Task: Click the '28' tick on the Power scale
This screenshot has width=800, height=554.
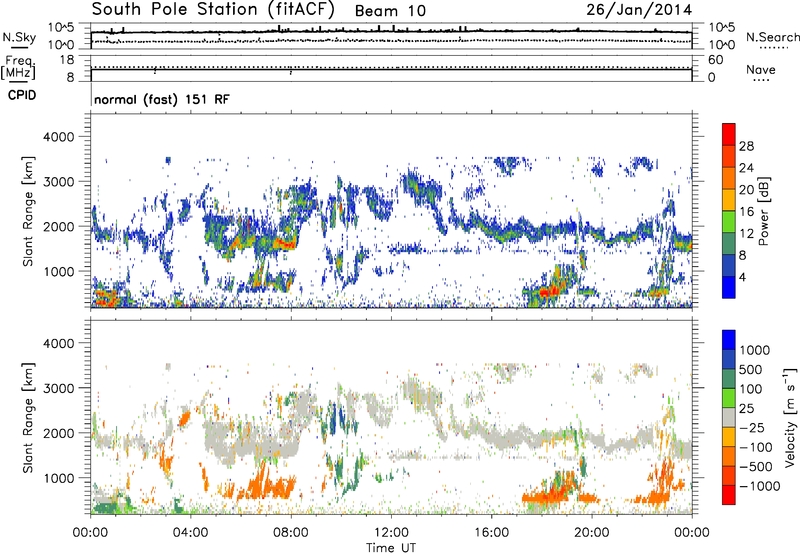Action: coord(746,146)
